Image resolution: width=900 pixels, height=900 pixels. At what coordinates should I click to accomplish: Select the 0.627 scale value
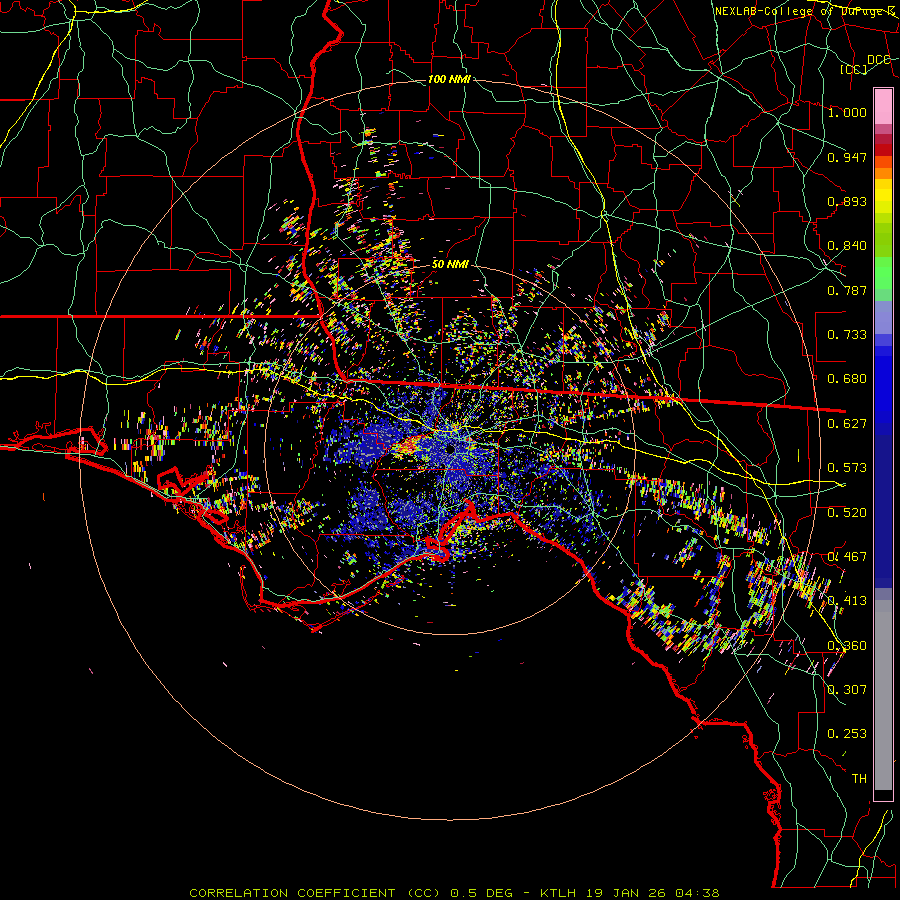pos(847,424)
